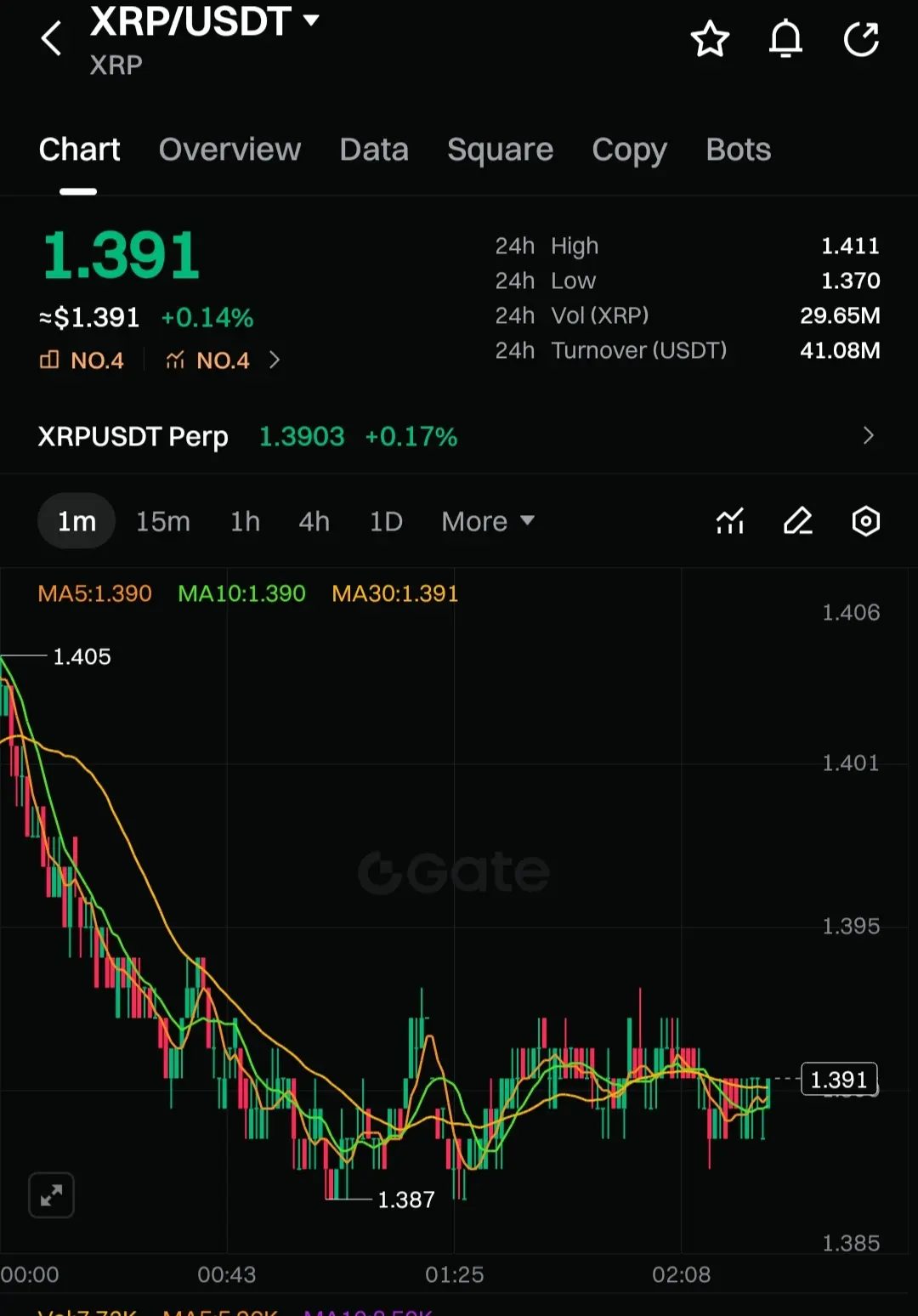The image size is (918, 1316).
Task: Tap the XRPUSDT Perp link
Action: (133, 437)
